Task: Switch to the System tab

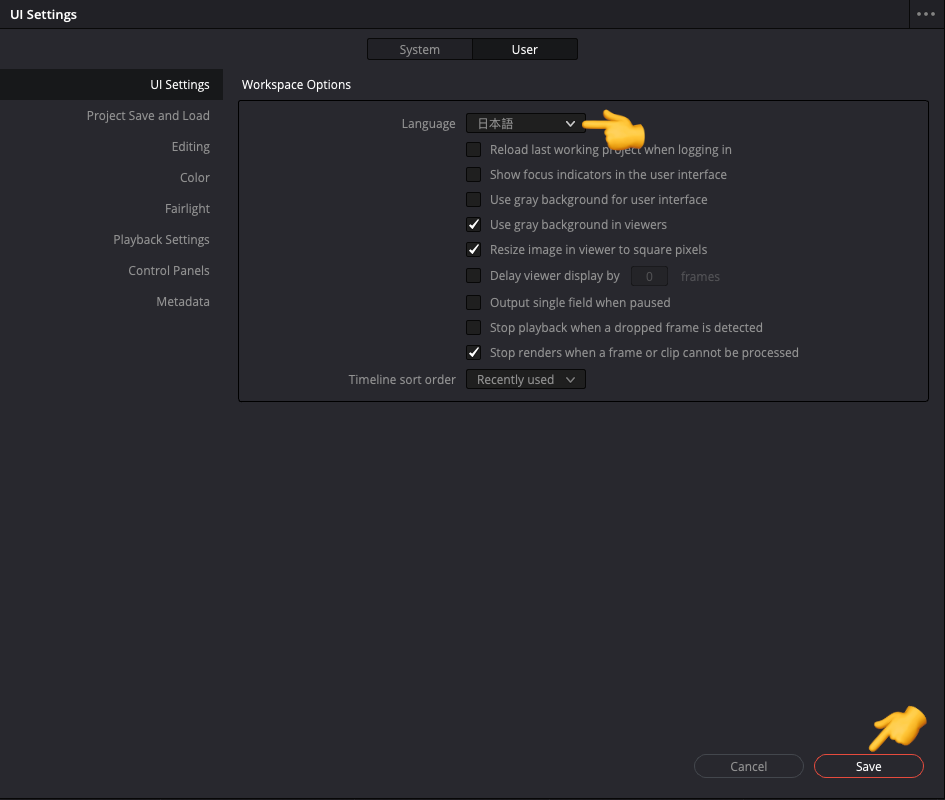Action: 420,49
